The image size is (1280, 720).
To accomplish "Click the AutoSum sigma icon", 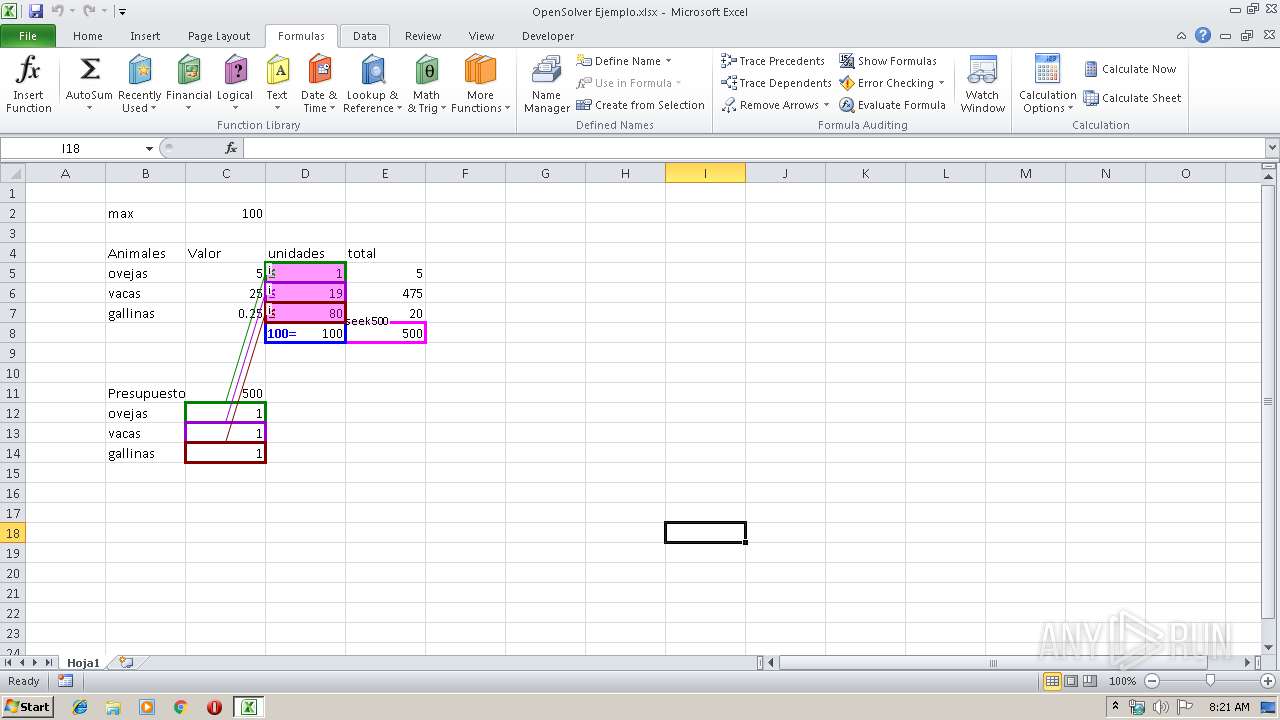I will (x=89, y=69).
